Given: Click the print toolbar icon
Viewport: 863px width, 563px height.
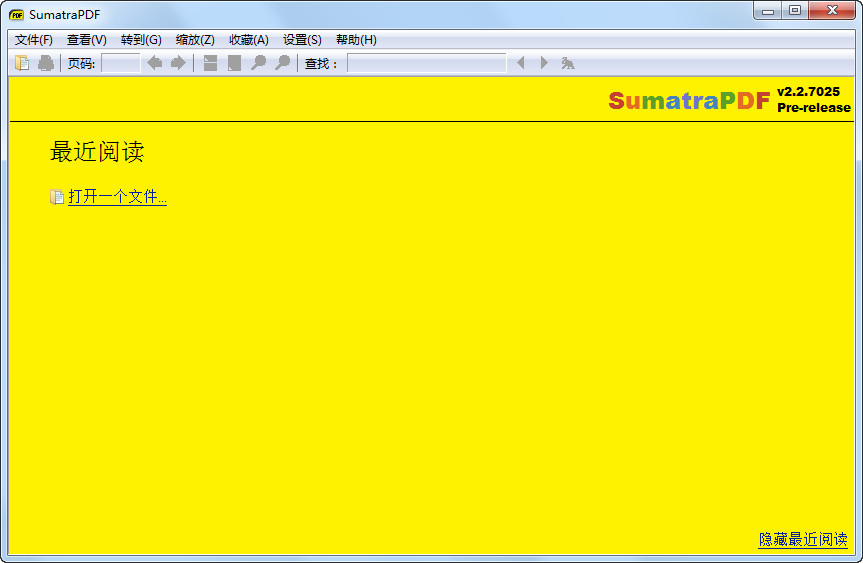Looking at the screenshot, I should (x=46, y=63).
